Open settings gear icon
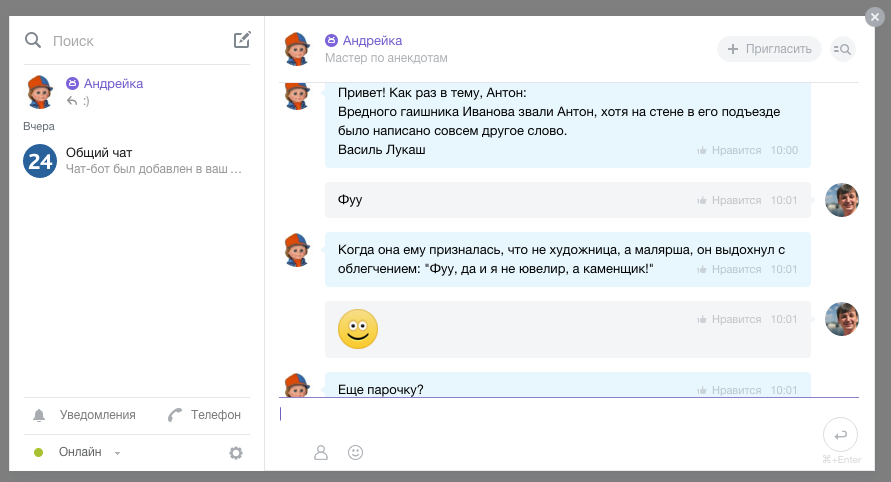The width and height of the screenshot is (891, 482). click(x=236, y=453)
